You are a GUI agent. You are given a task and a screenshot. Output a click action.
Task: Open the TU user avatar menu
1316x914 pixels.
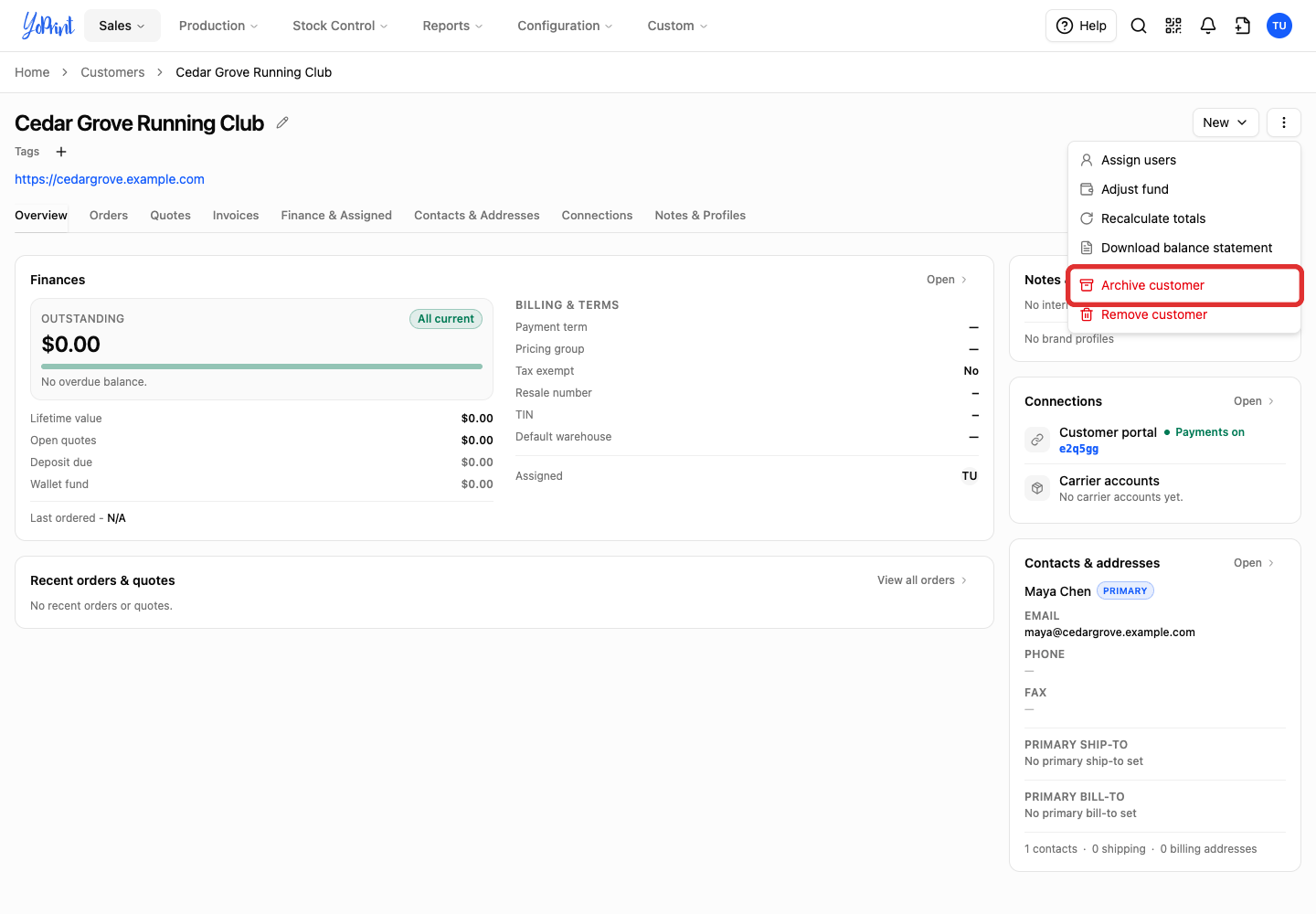click(1279, 26)
